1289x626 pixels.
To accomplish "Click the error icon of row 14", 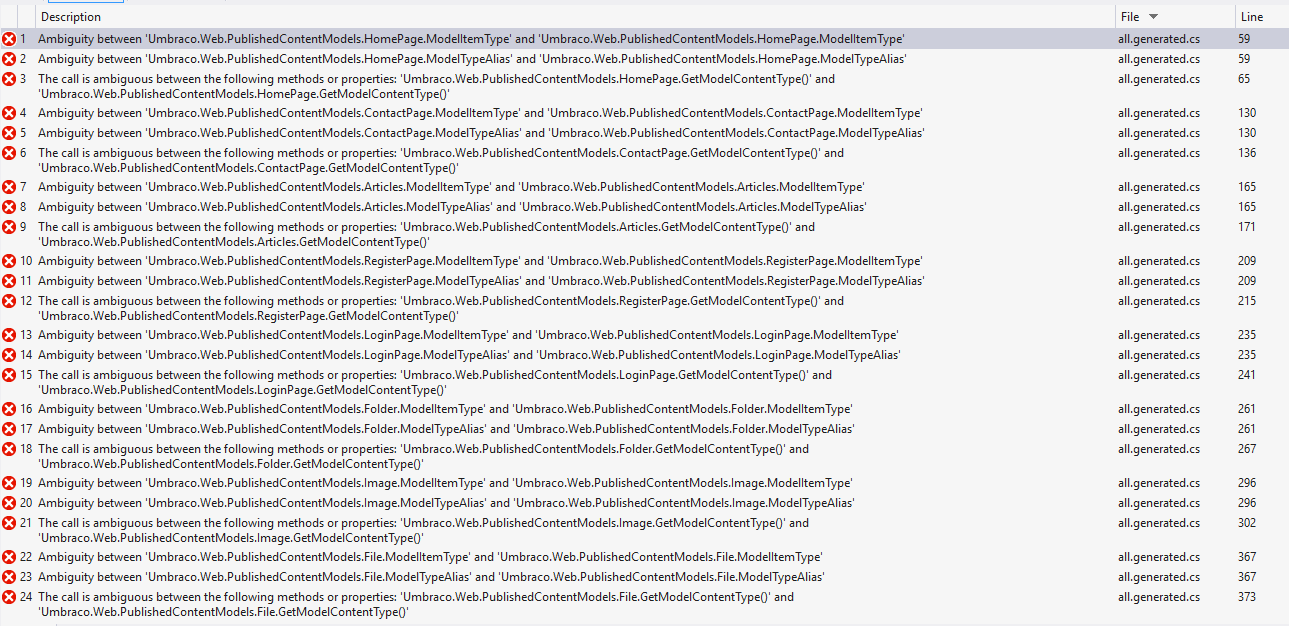I will click(x=9, y=355).
